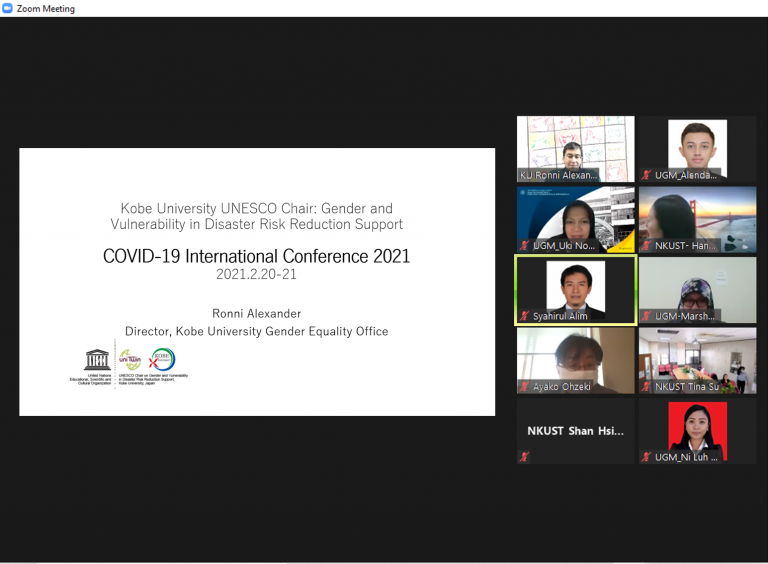Select NKUST Tina Su video tile
This screenshot has height=564, width=768.
pyautogui.click(x=697, y=360)
